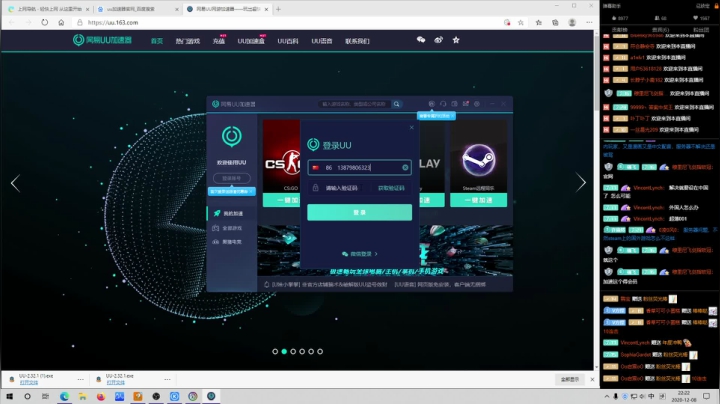The height and width of the screenshot is (404, 720).
Task: Close the downloads bar
Action: 592,379
